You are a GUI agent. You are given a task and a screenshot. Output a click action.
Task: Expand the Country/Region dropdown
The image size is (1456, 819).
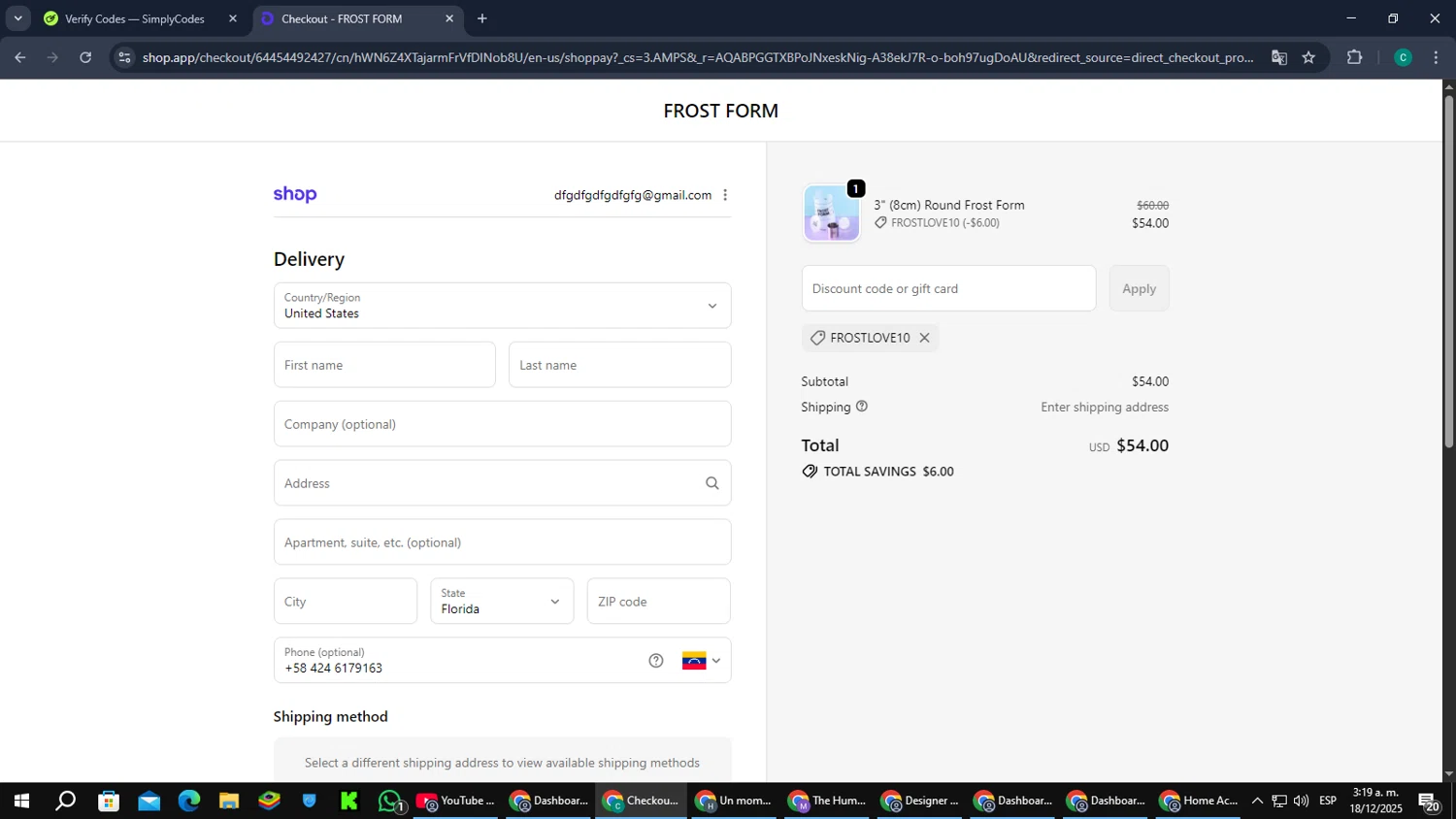pos(502,306)
